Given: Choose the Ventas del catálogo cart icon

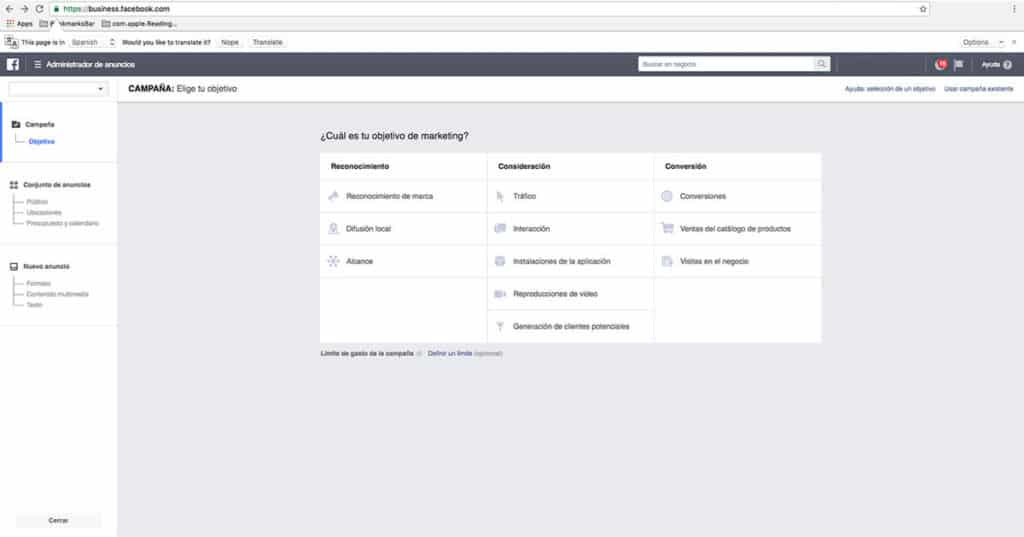Looking at the screenshot, I should (x=667, y=228).
